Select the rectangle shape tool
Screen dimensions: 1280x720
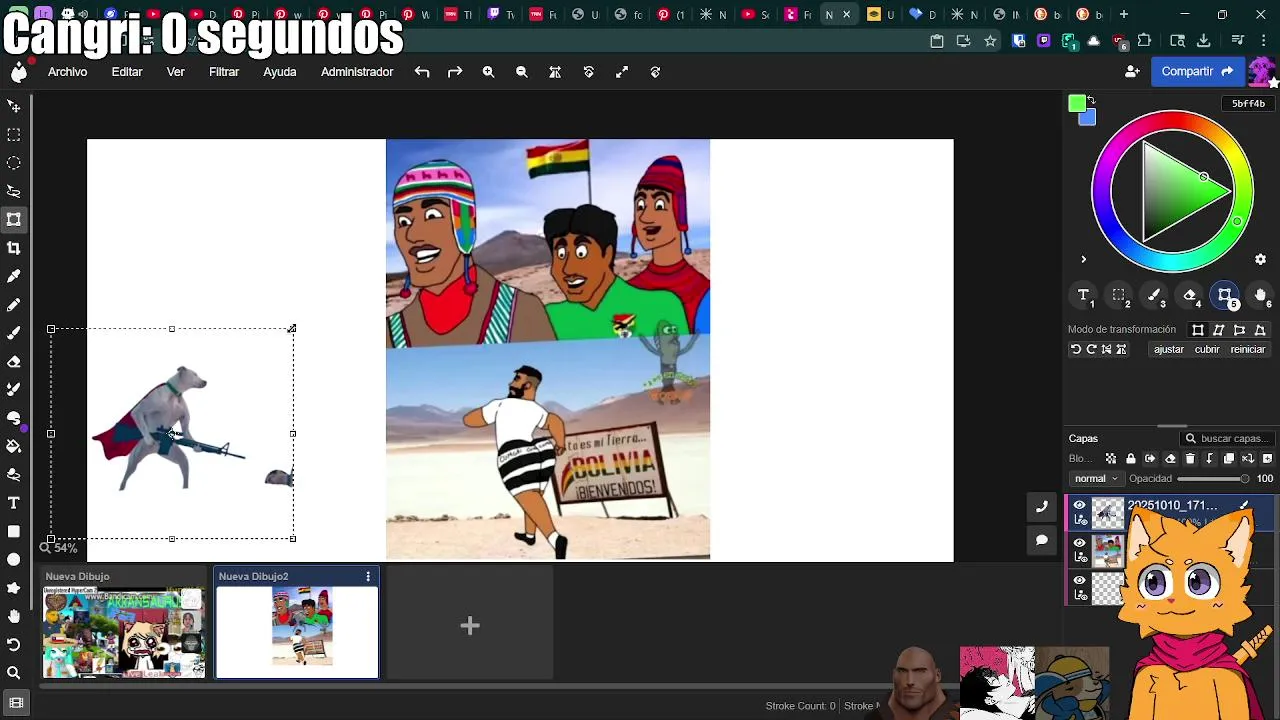point(14,531)
